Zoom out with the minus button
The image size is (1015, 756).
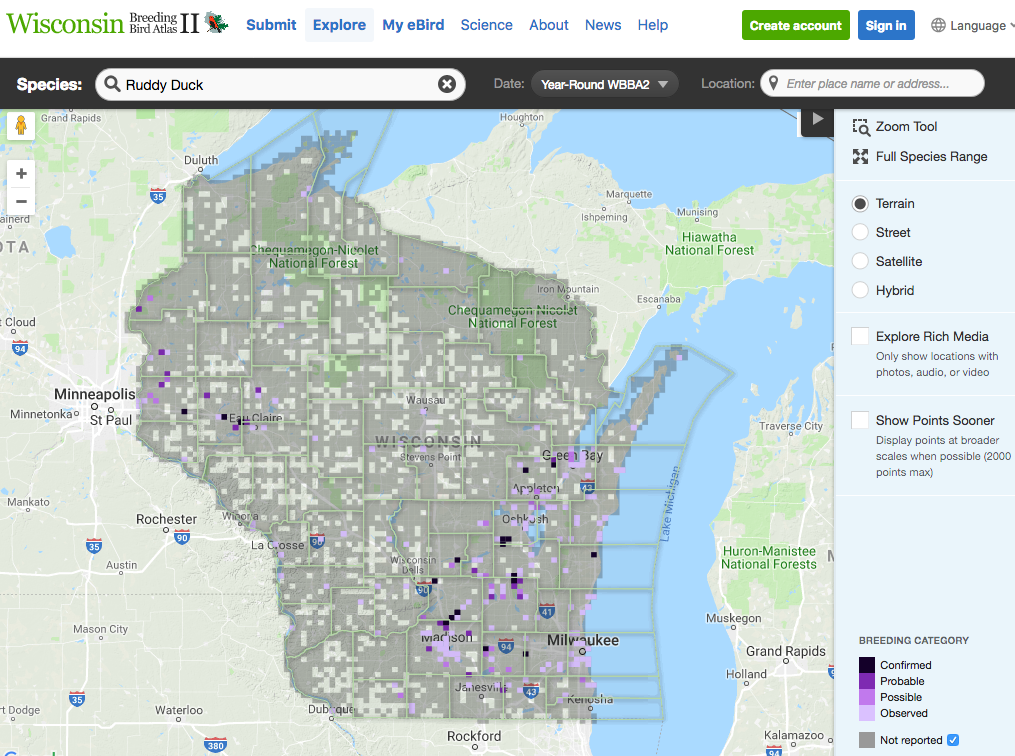21,201
